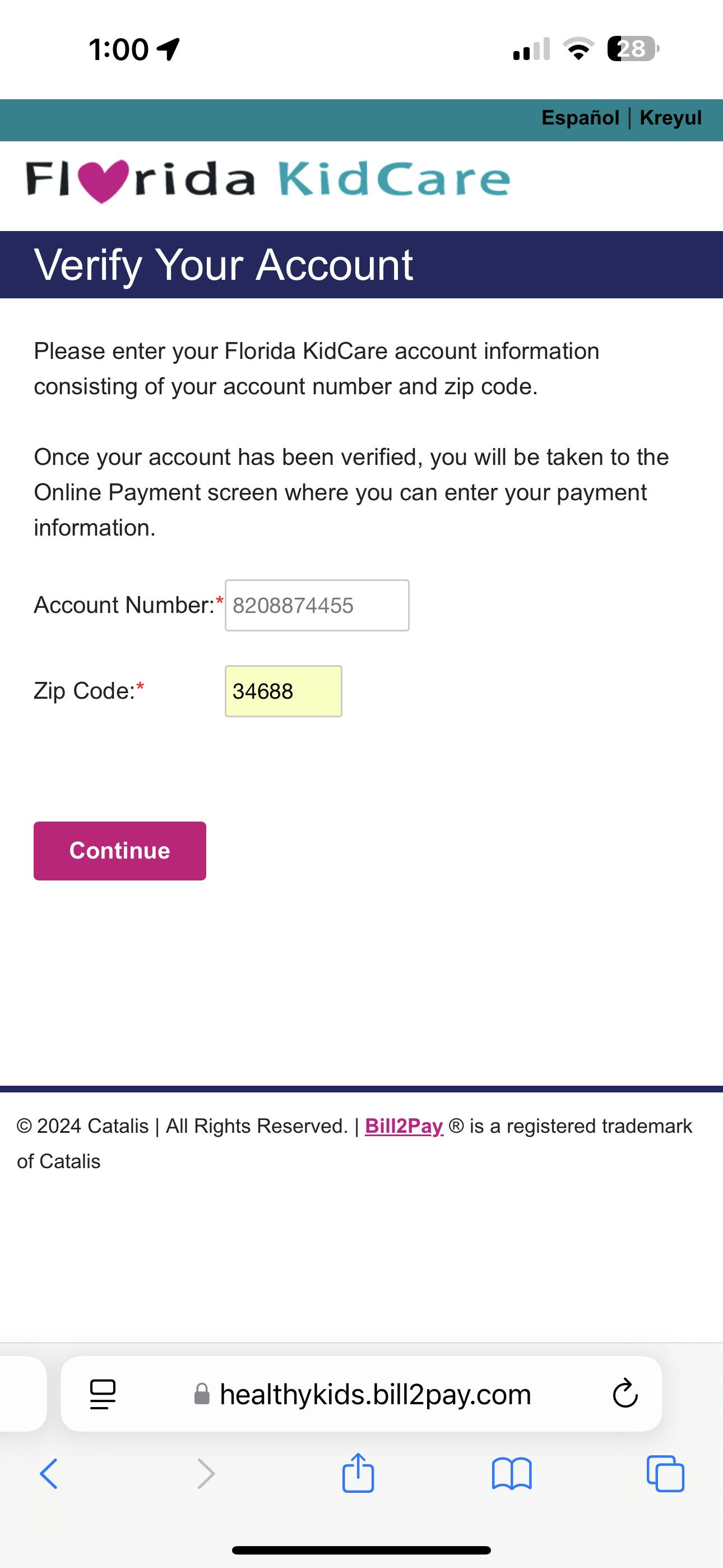The image size is (723, 1568).
Task: Tap the 1:00 clock in status bar
Action: tap(119, 49)
